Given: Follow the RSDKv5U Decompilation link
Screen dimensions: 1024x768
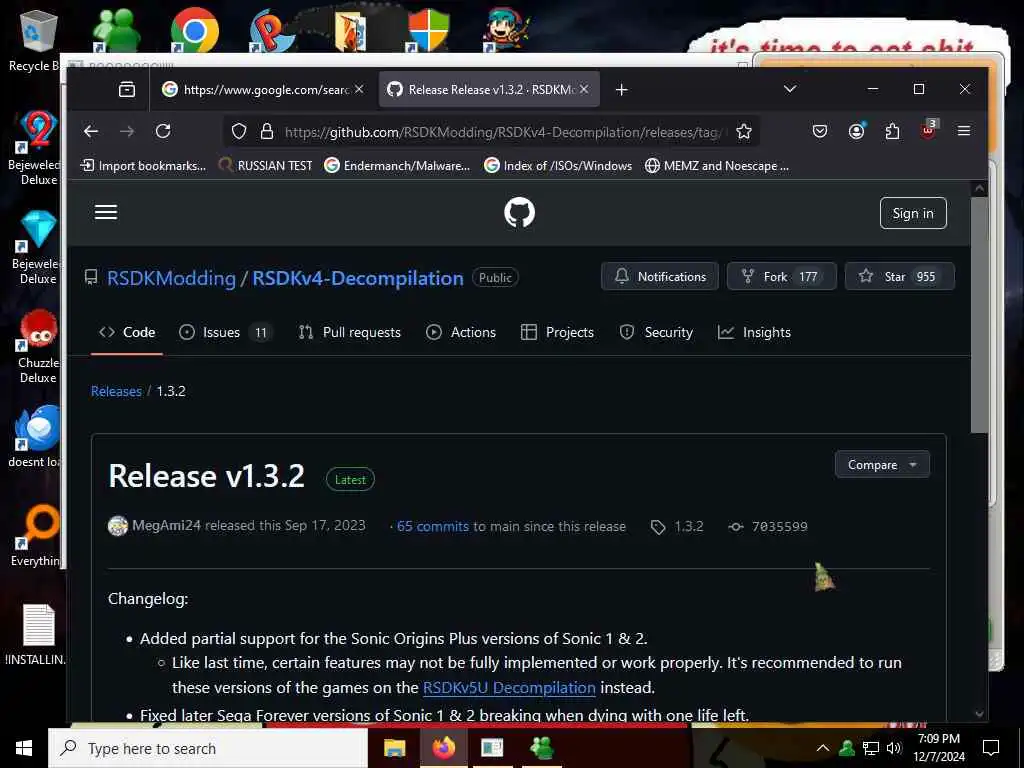Looking at the screenshot, I should 509,688.
